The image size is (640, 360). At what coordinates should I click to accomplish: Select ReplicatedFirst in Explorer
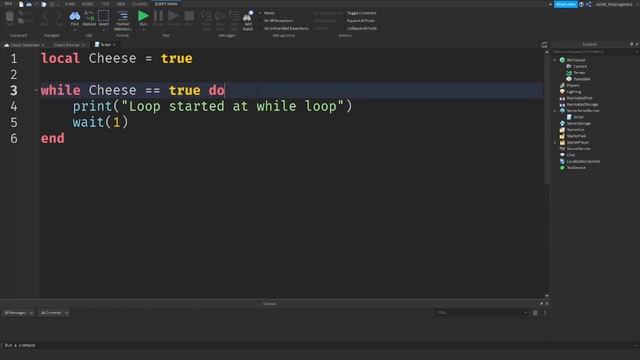click(579, 98)
